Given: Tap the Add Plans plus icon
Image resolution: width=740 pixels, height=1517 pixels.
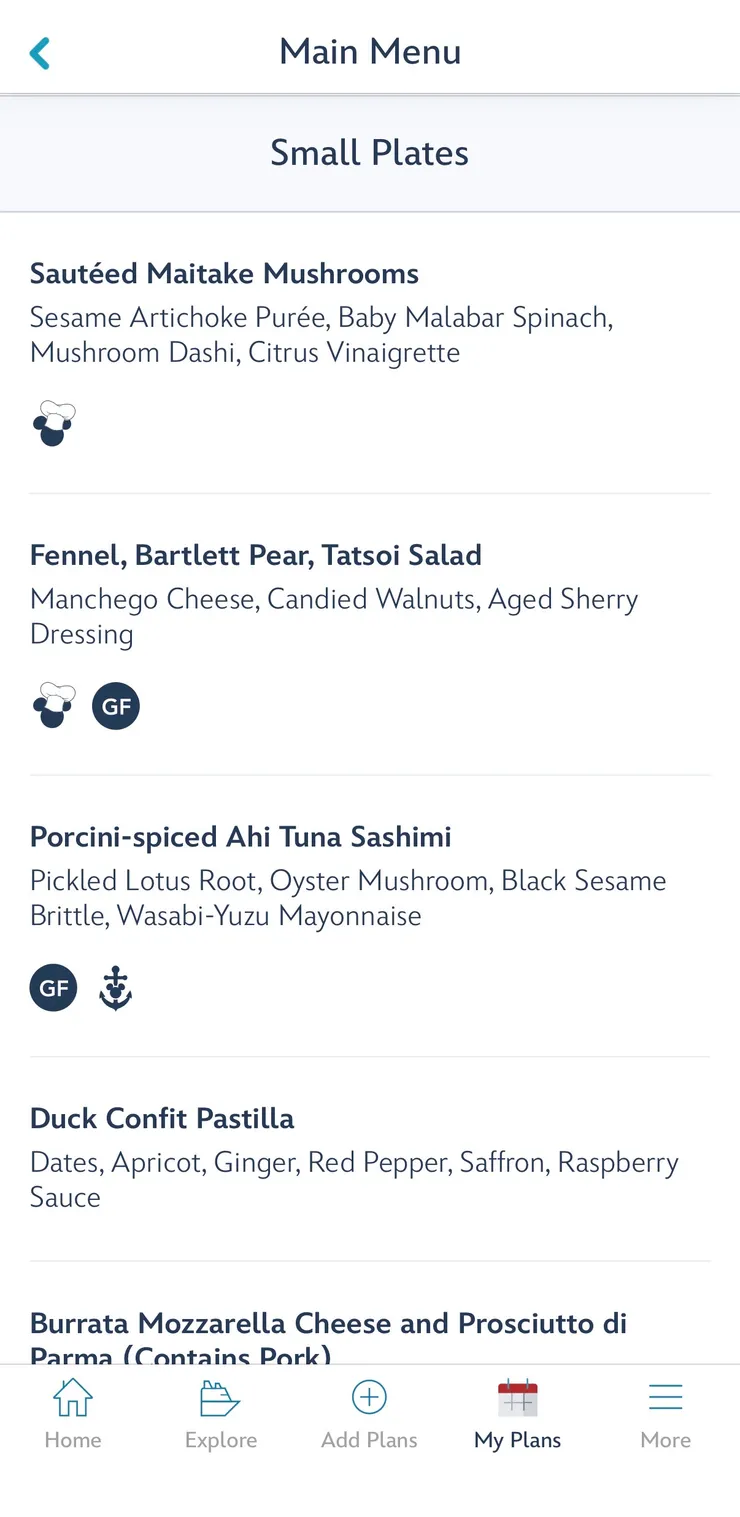Looking at the screenshot, I should click(x=369, y=1398).
